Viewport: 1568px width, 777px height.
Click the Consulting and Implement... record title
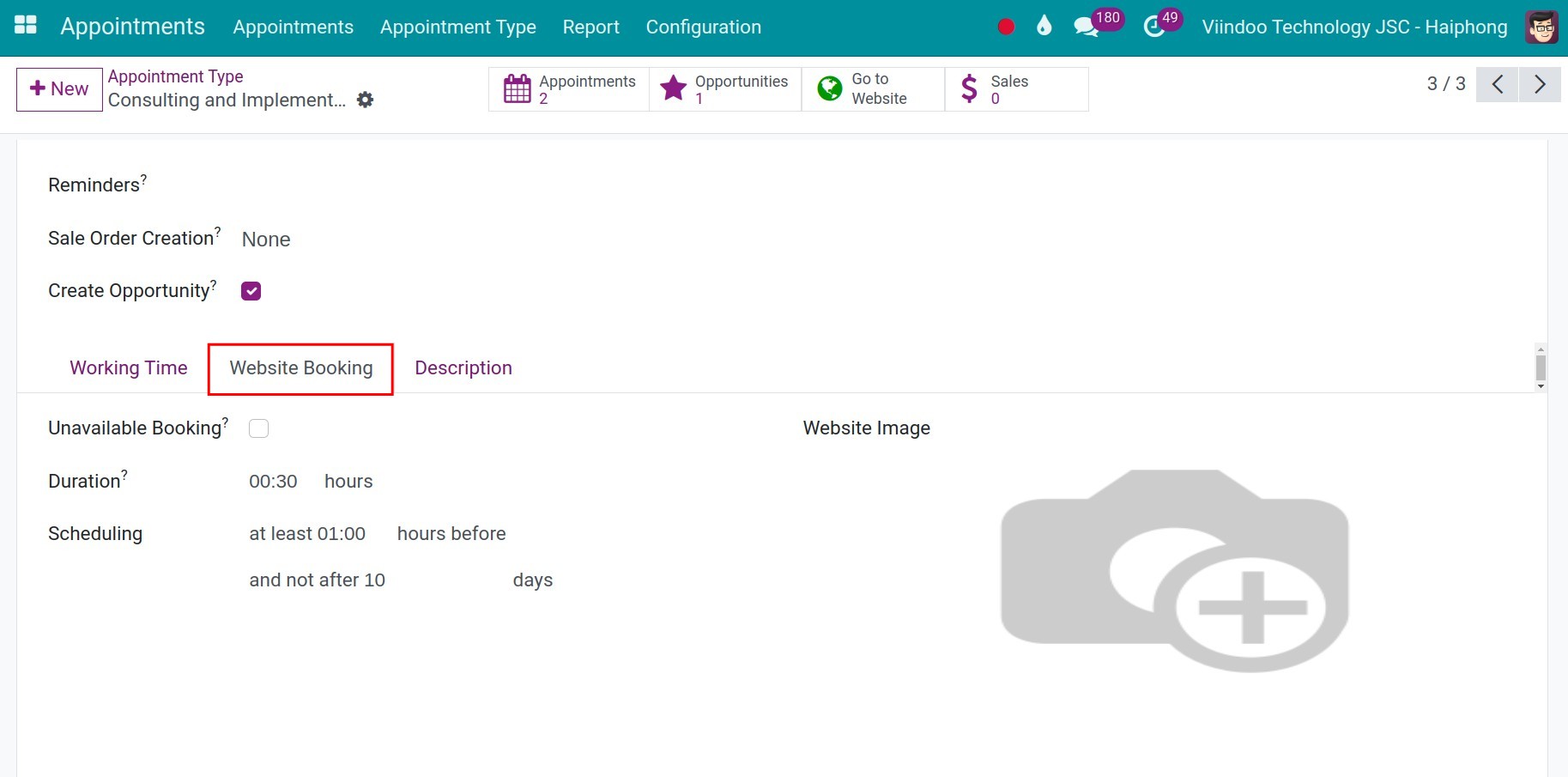coord(227,100)
